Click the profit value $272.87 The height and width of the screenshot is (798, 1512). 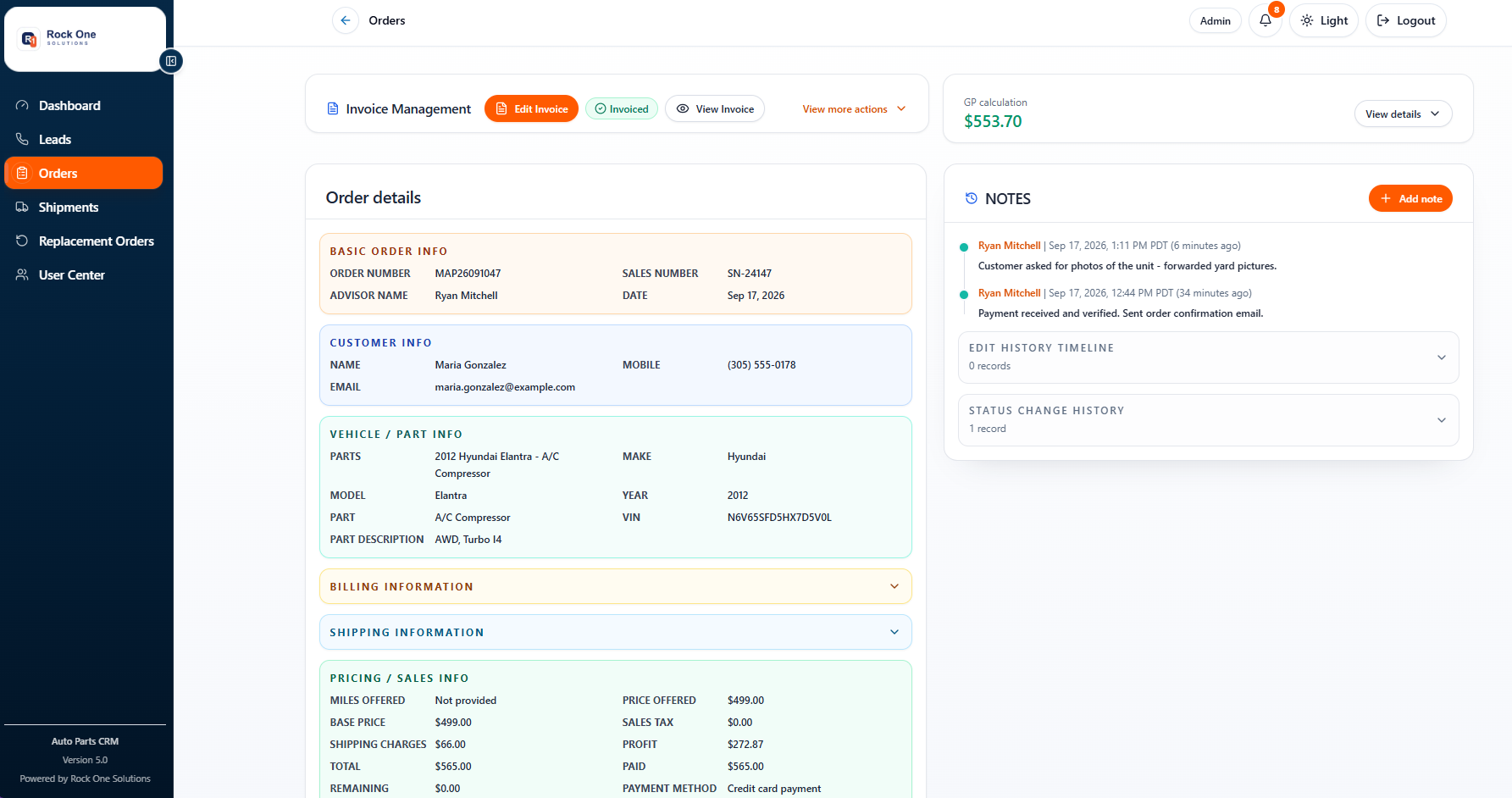pyautogui.click(x=745, y=745)
